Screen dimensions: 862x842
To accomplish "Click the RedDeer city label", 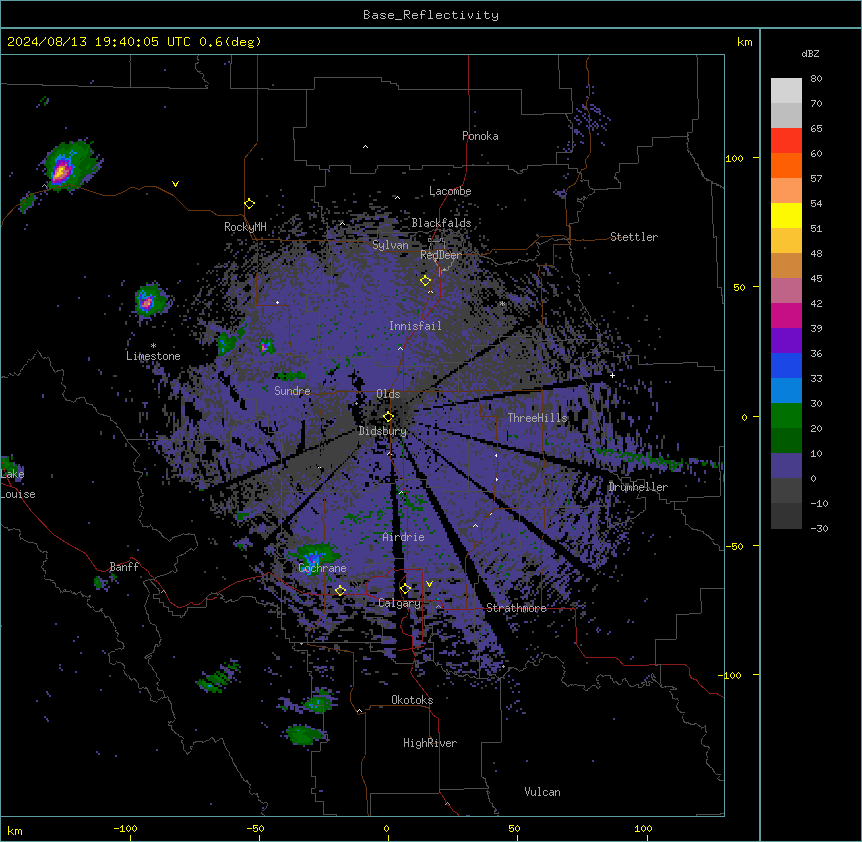I will [x=441, y=255].
